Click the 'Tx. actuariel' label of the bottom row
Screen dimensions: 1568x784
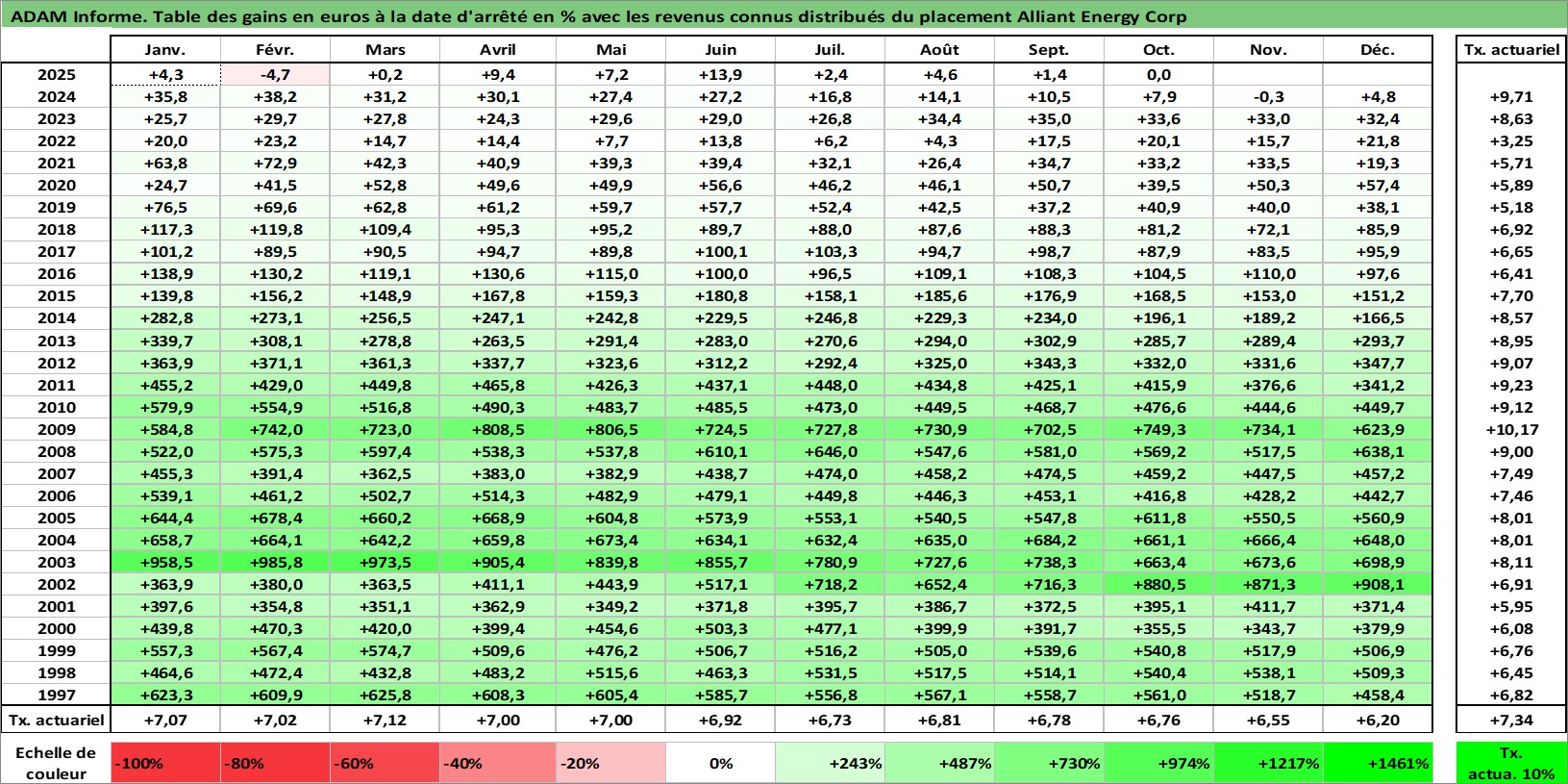tap(57, 720)
